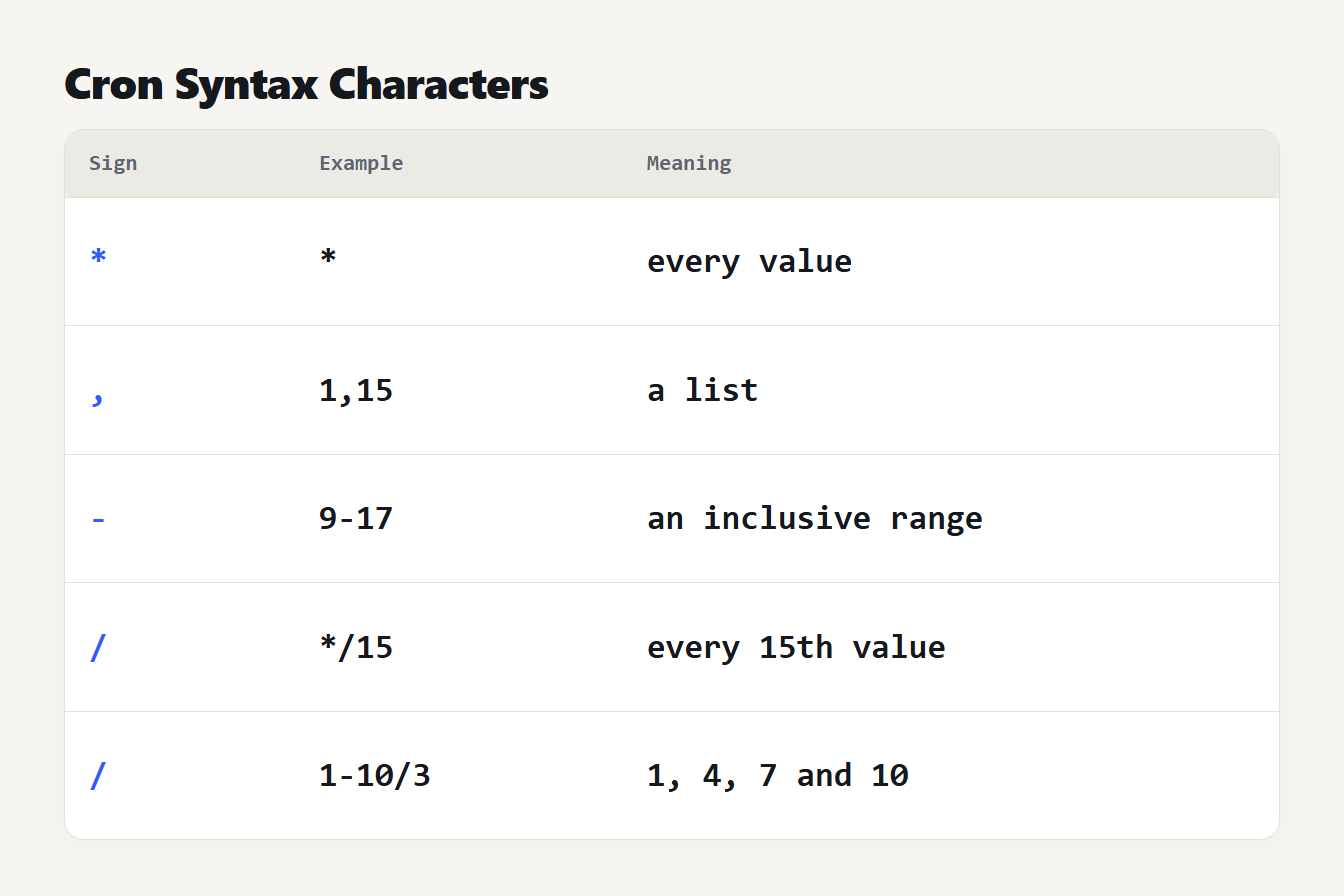Select the "Meaning" column header
The image size is (1344, 896).
pos(689,163)
